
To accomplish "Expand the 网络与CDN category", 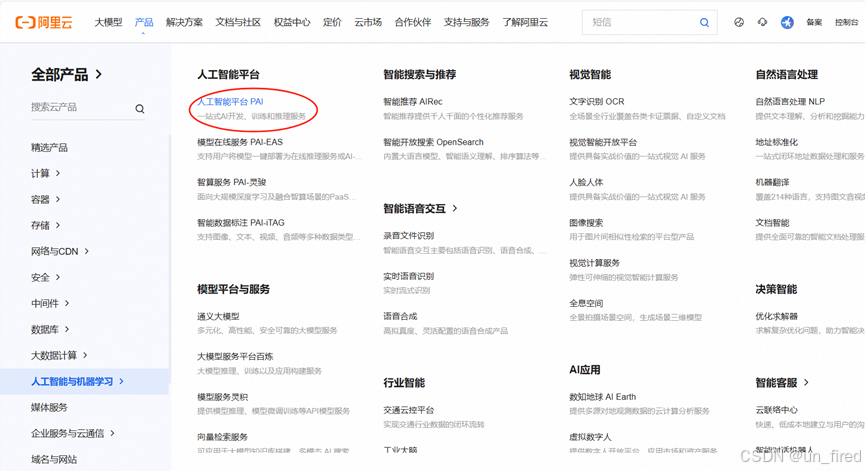I will [60, 251].
